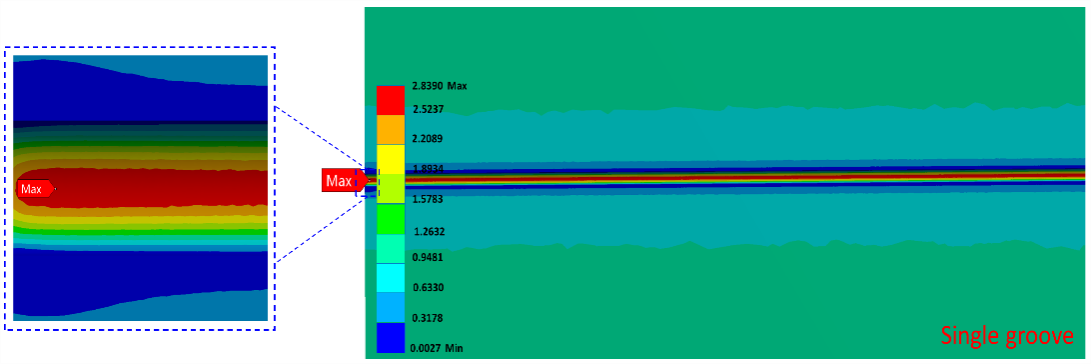
Task: Select the yellow legend color band
Action: tap(390, 159)
